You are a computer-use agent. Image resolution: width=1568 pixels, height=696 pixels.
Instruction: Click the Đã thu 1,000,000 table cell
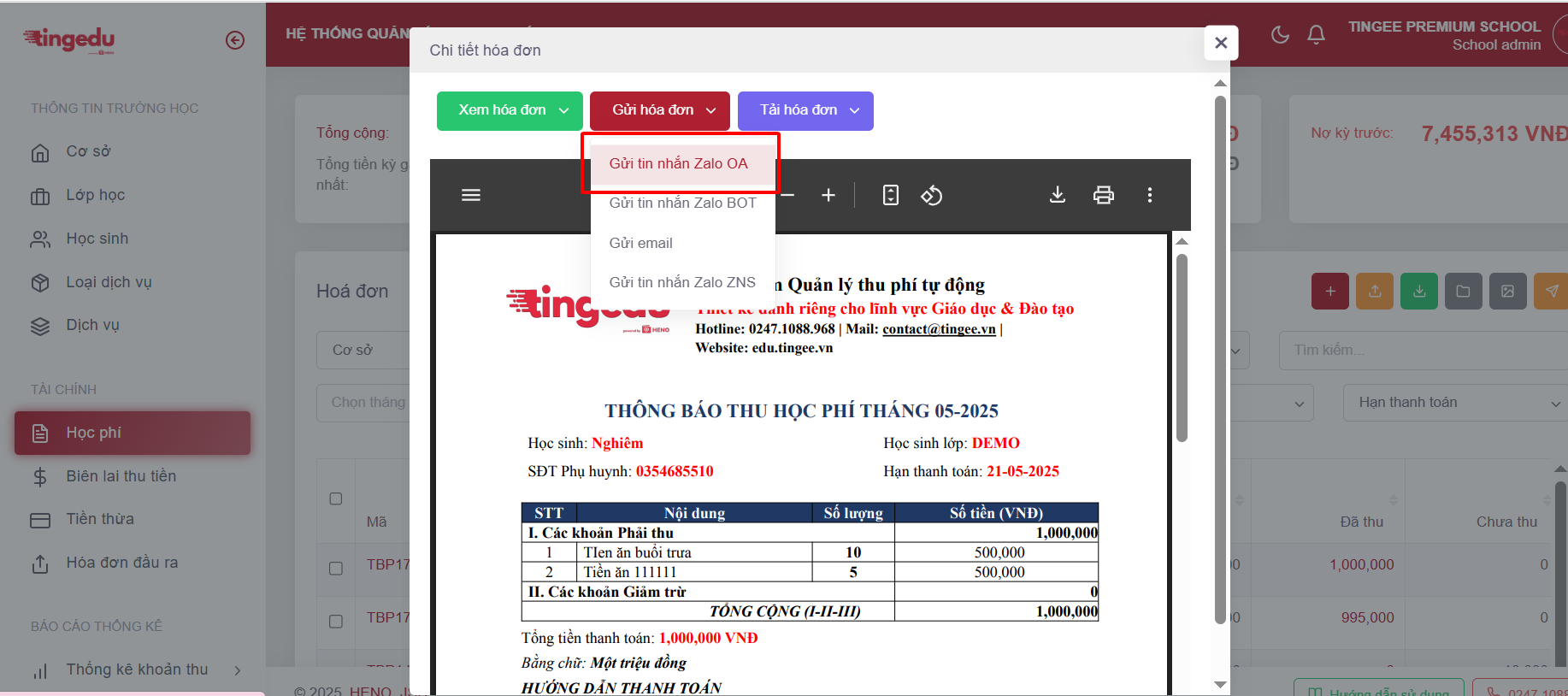pos(1361,564)
